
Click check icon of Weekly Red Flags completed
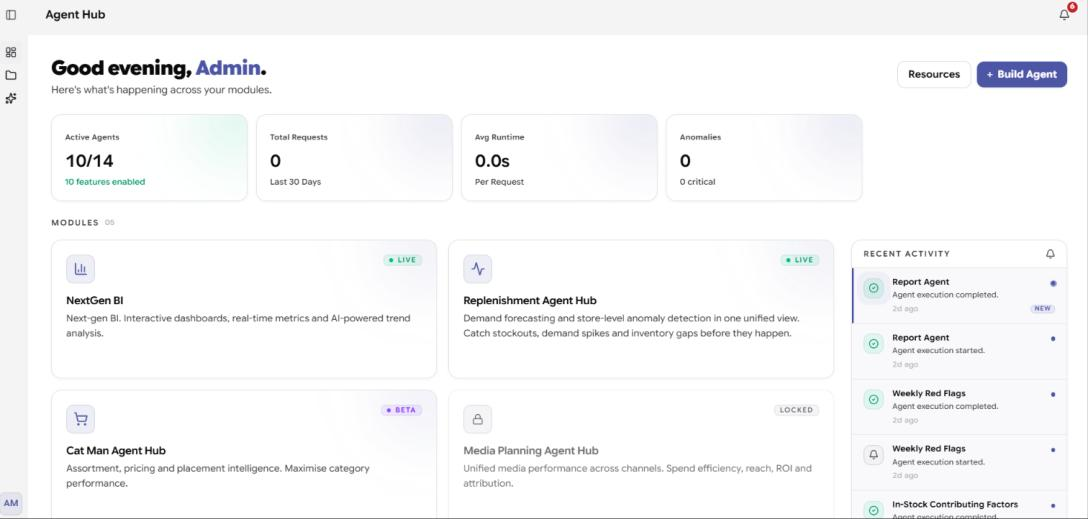click(x=874, y=399)
